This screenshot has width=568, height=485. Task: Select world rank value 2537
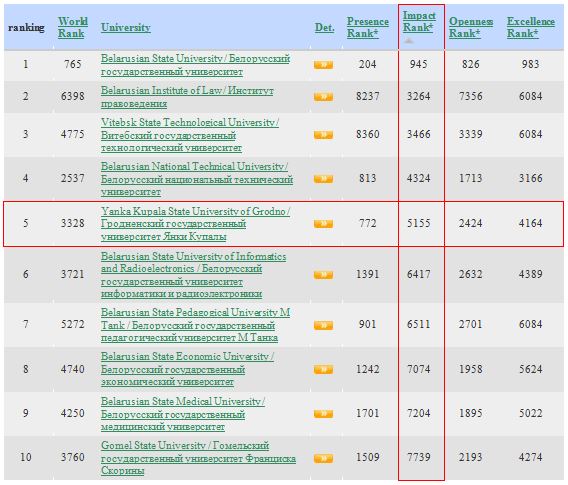[x=73, y=178]
